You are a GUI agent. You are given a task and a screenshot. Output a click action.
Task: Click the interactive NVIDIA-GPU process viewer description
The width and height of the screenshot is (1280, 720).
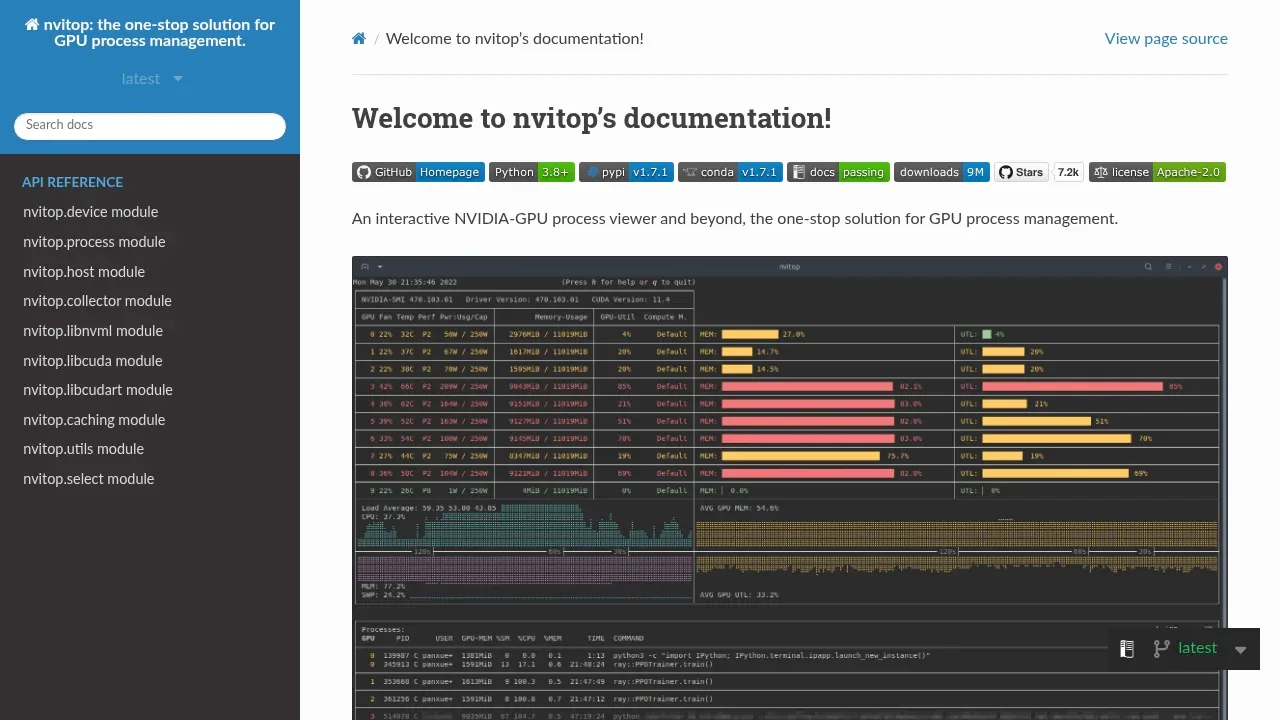tap(735, 219)
